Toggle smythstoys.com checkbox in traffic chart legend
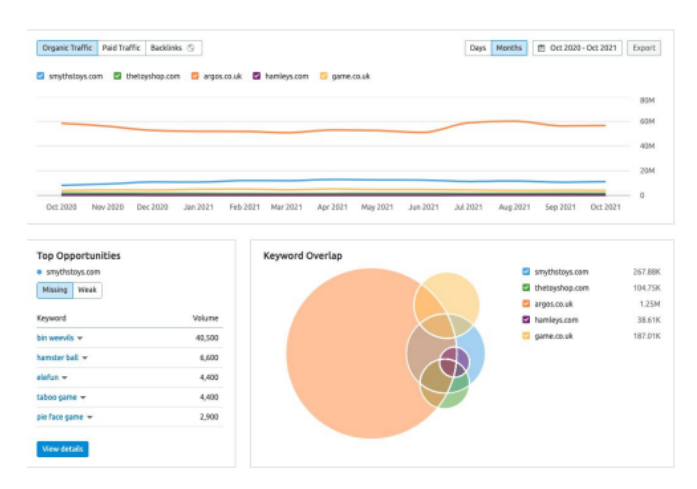 pyautogui.click(x=40, y=76)
